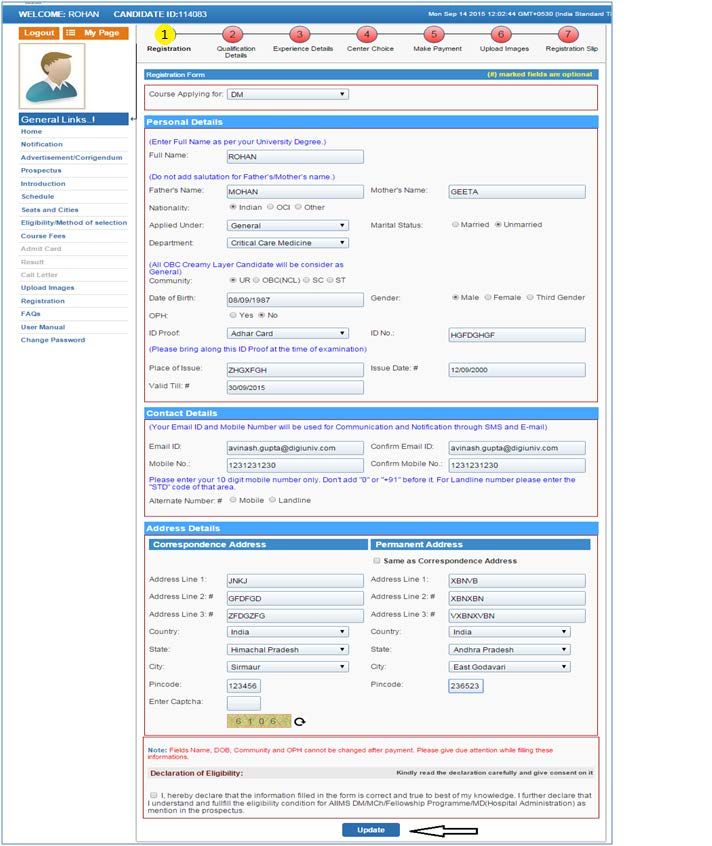The image size is (712, 846).
Task: Select Indian nationality radio button
Action: point(233,207)
